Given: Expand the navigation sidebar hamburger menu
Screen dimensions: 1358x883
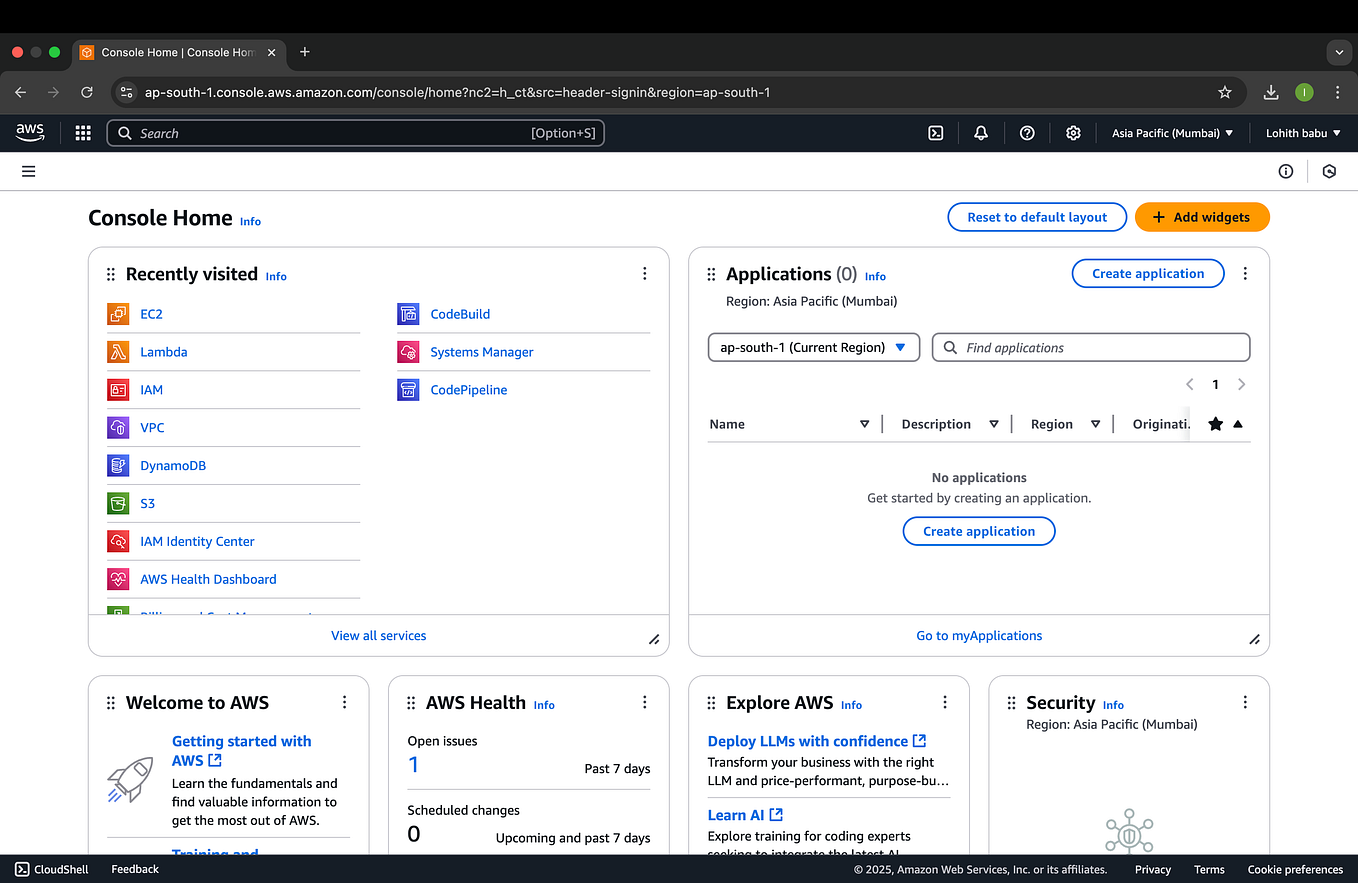Looking at the screenshot, I should coord(28,171).
